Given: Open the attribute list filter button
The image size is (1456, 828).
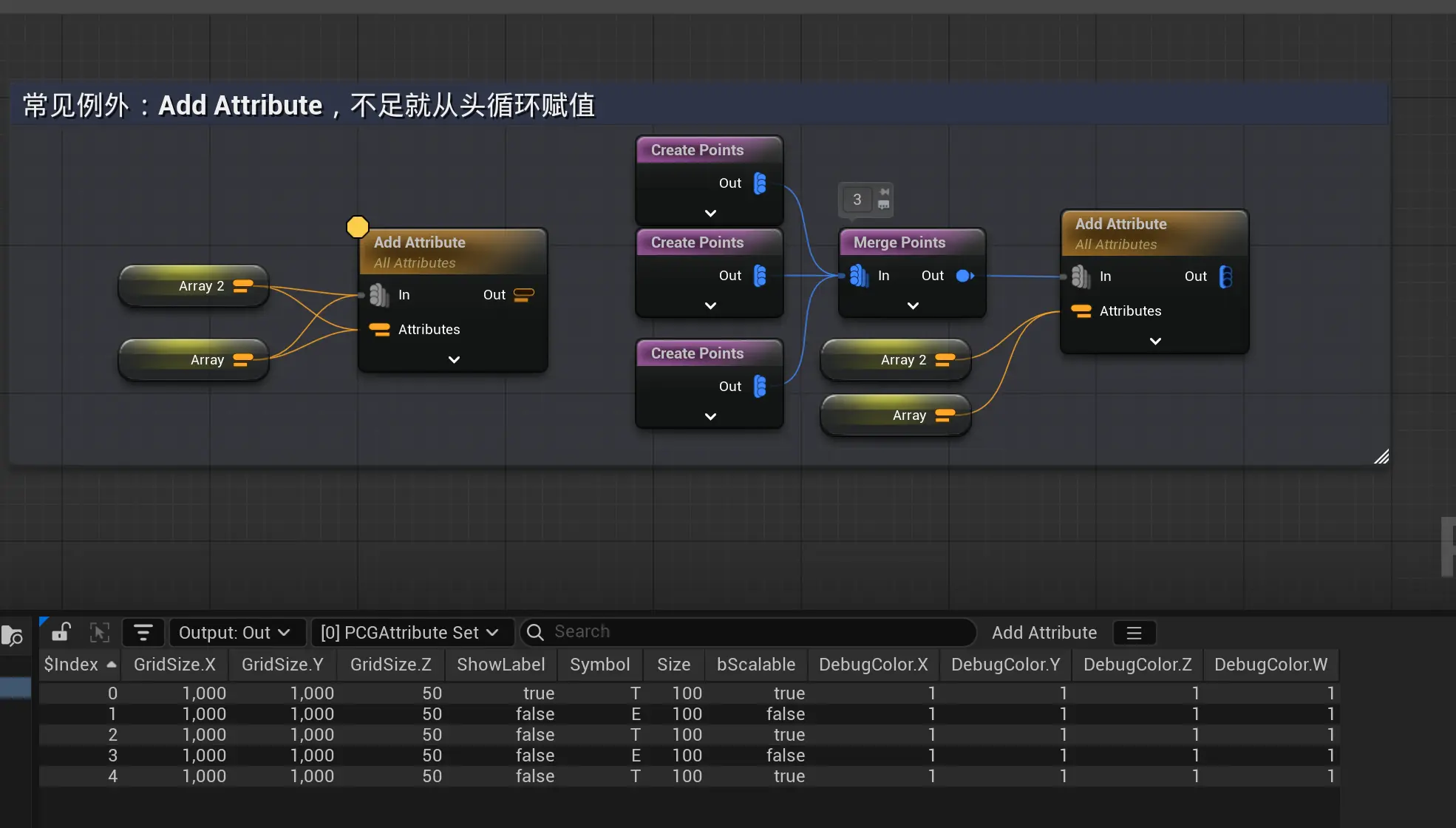Looking at the screenshot, I should point(143,633).
